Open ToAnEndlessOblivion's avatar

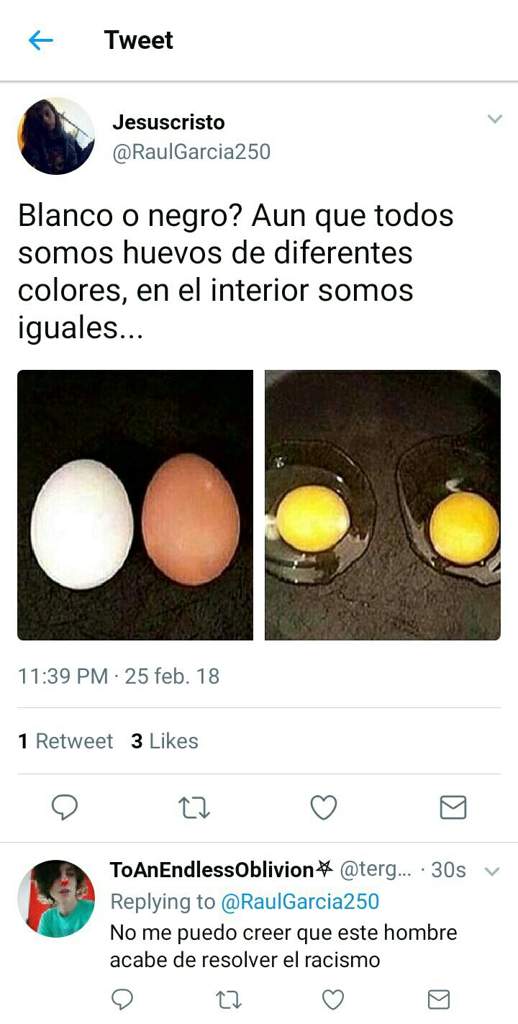[x=56, y=898]
